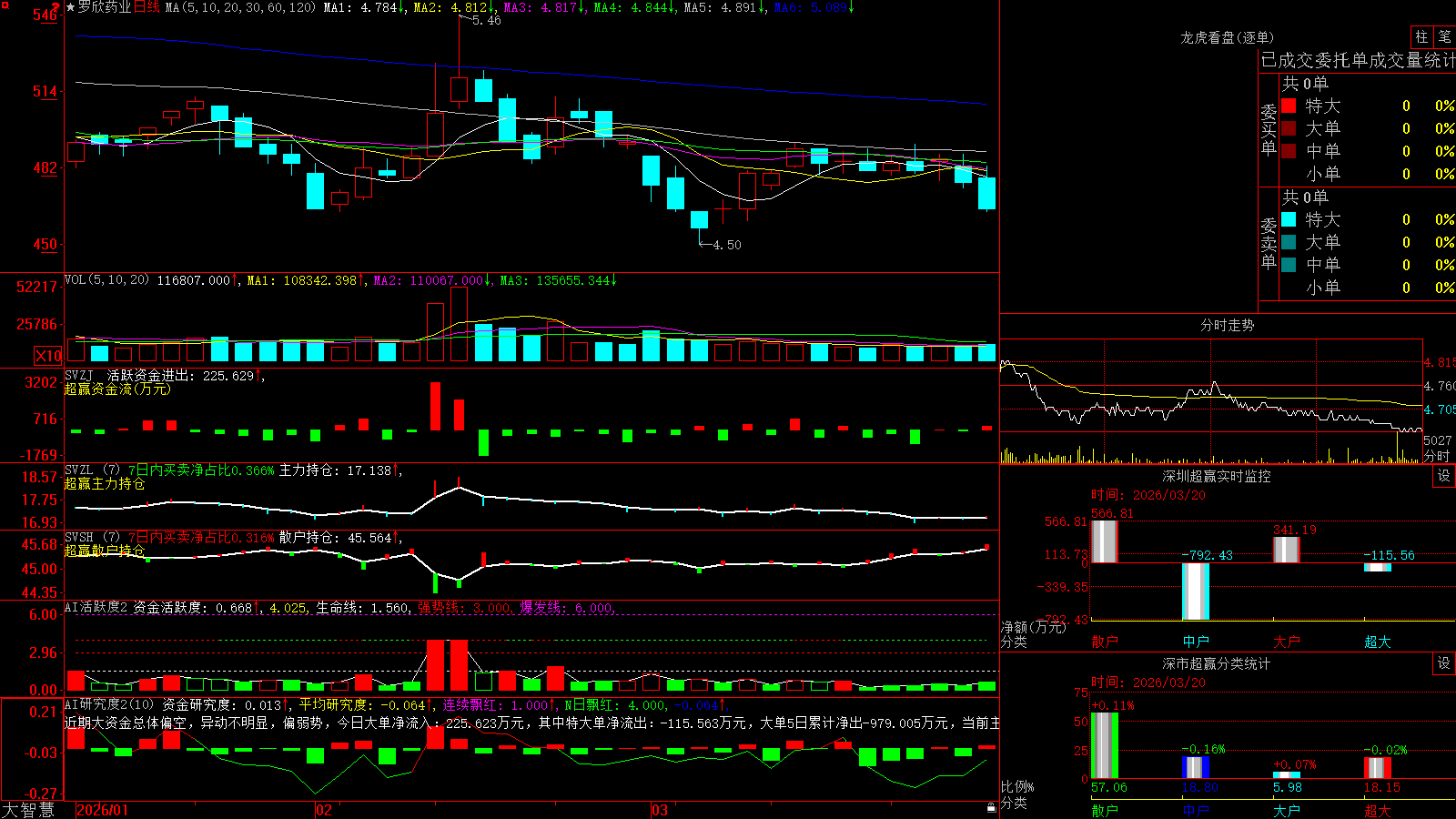Click the 4.50 low price annotation
The image size is (1456, 819).
(727, 245)
